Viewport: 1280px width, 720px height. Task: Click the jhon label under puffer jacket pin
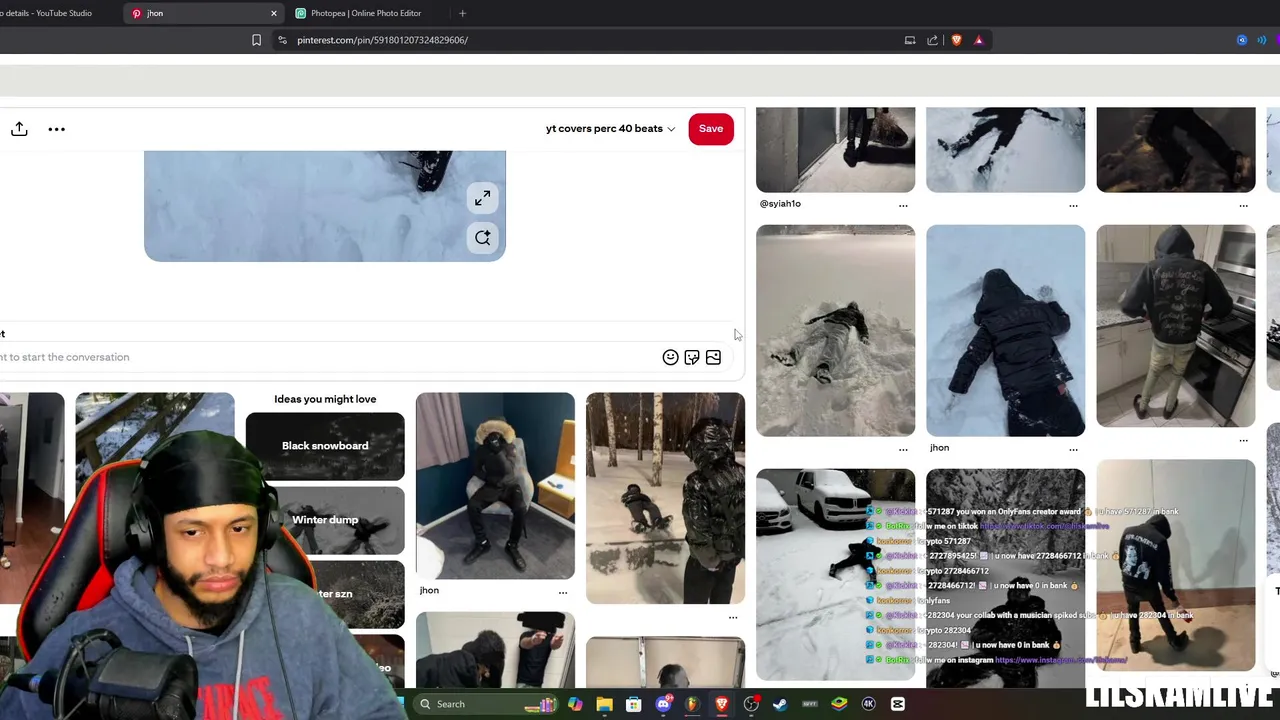tap(939, 448)
